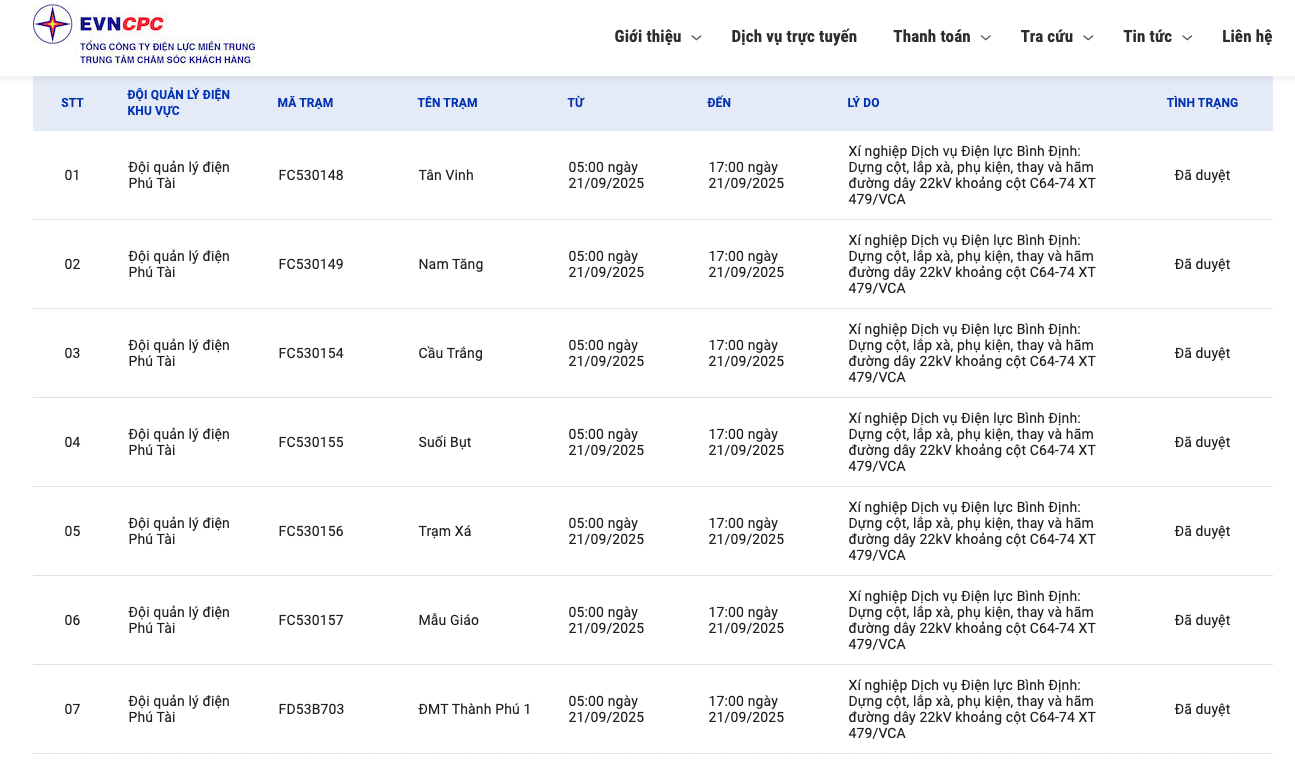The image size is (1295, 760).
Task: Click the EVNCPC star logo icon
Action: [53, 25]
